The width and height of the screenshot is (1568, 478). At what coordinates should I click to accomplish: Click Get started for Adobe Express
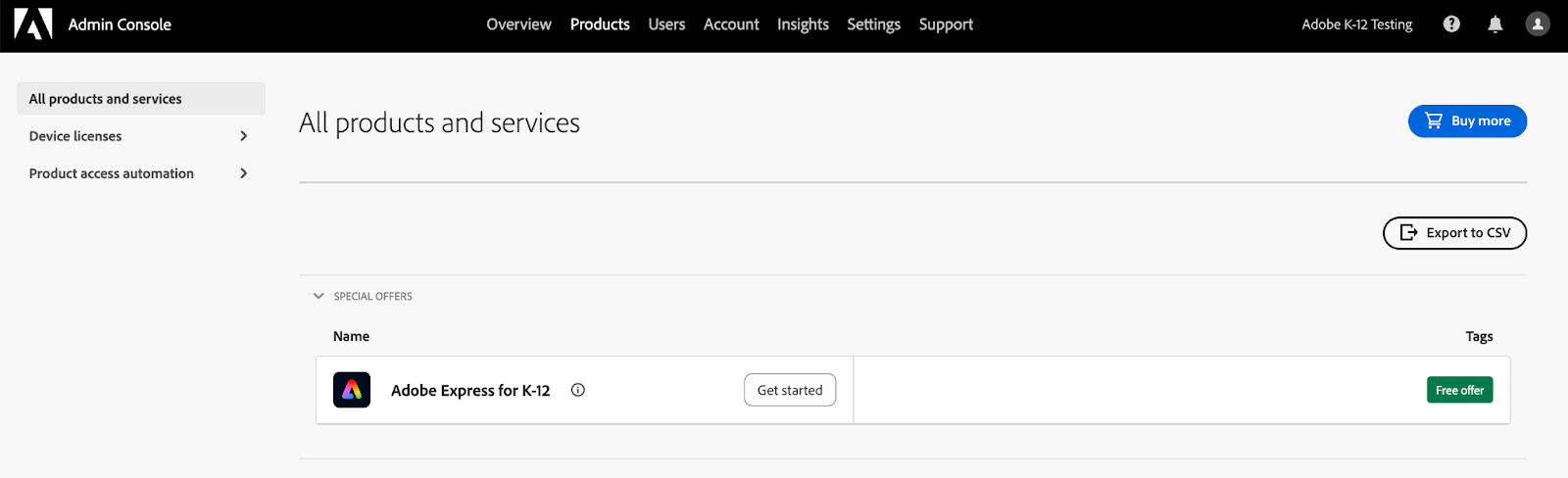pos(790,390)
